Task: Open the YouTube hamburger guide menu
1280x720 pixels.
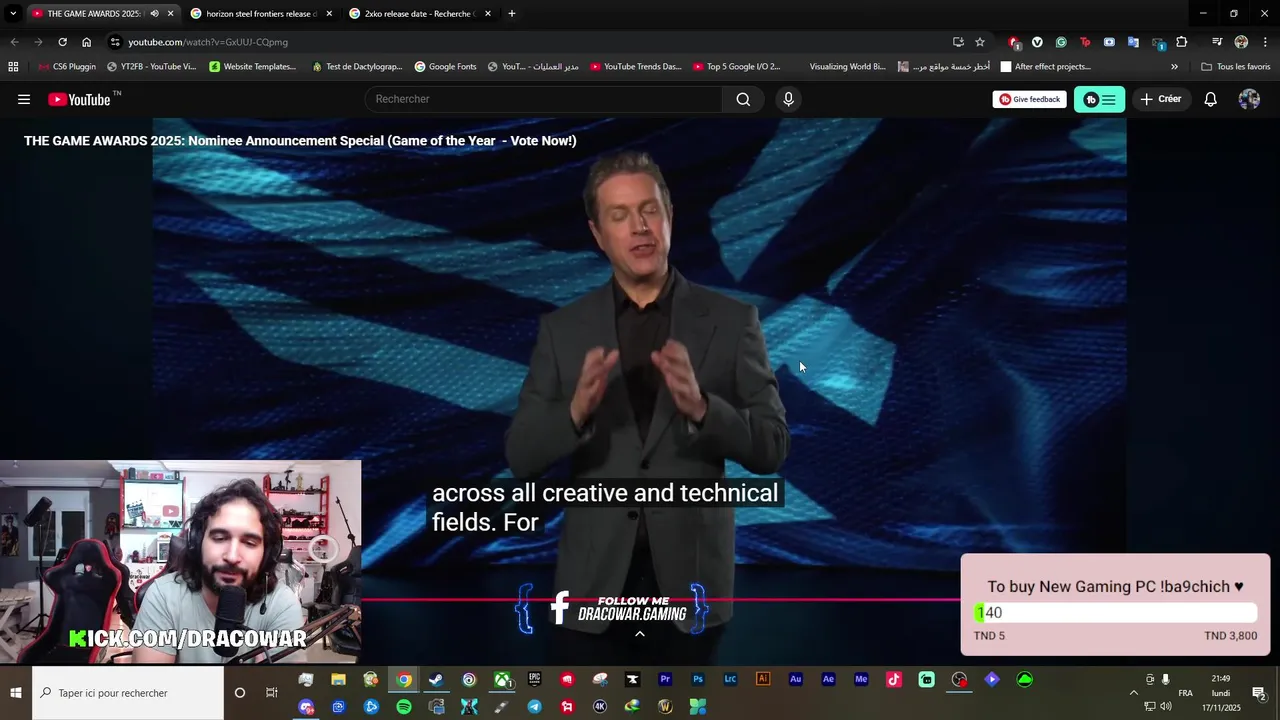Action: click(24, 99)
